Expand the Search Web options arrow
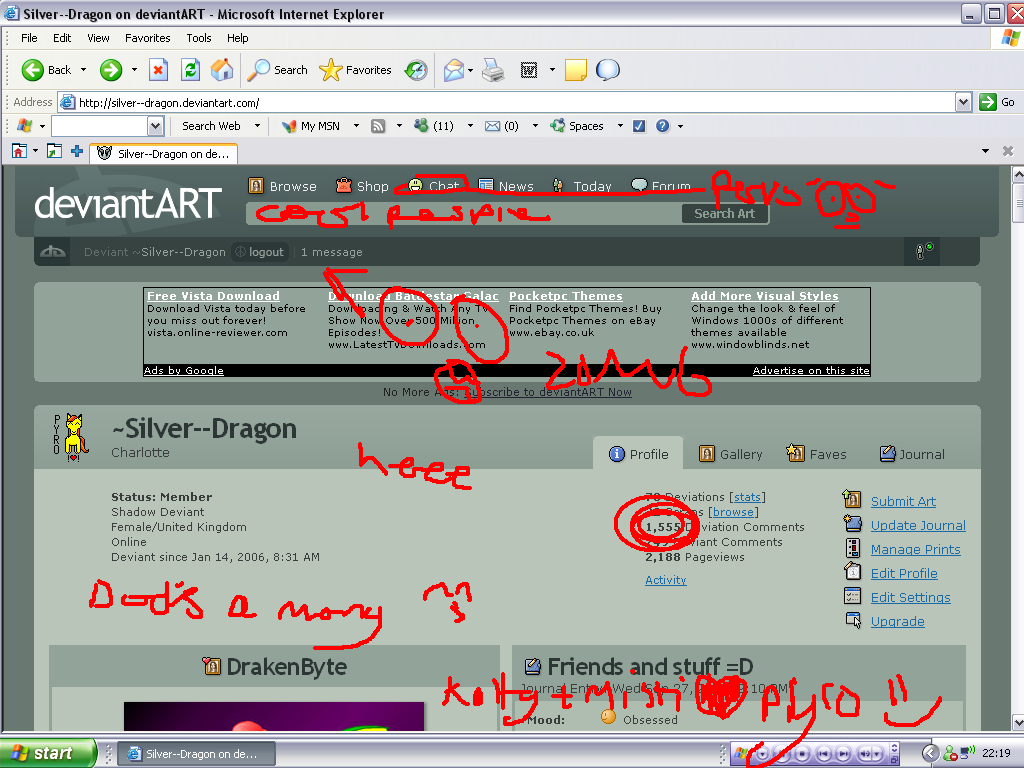1024x768 pixels. [257, 126]
